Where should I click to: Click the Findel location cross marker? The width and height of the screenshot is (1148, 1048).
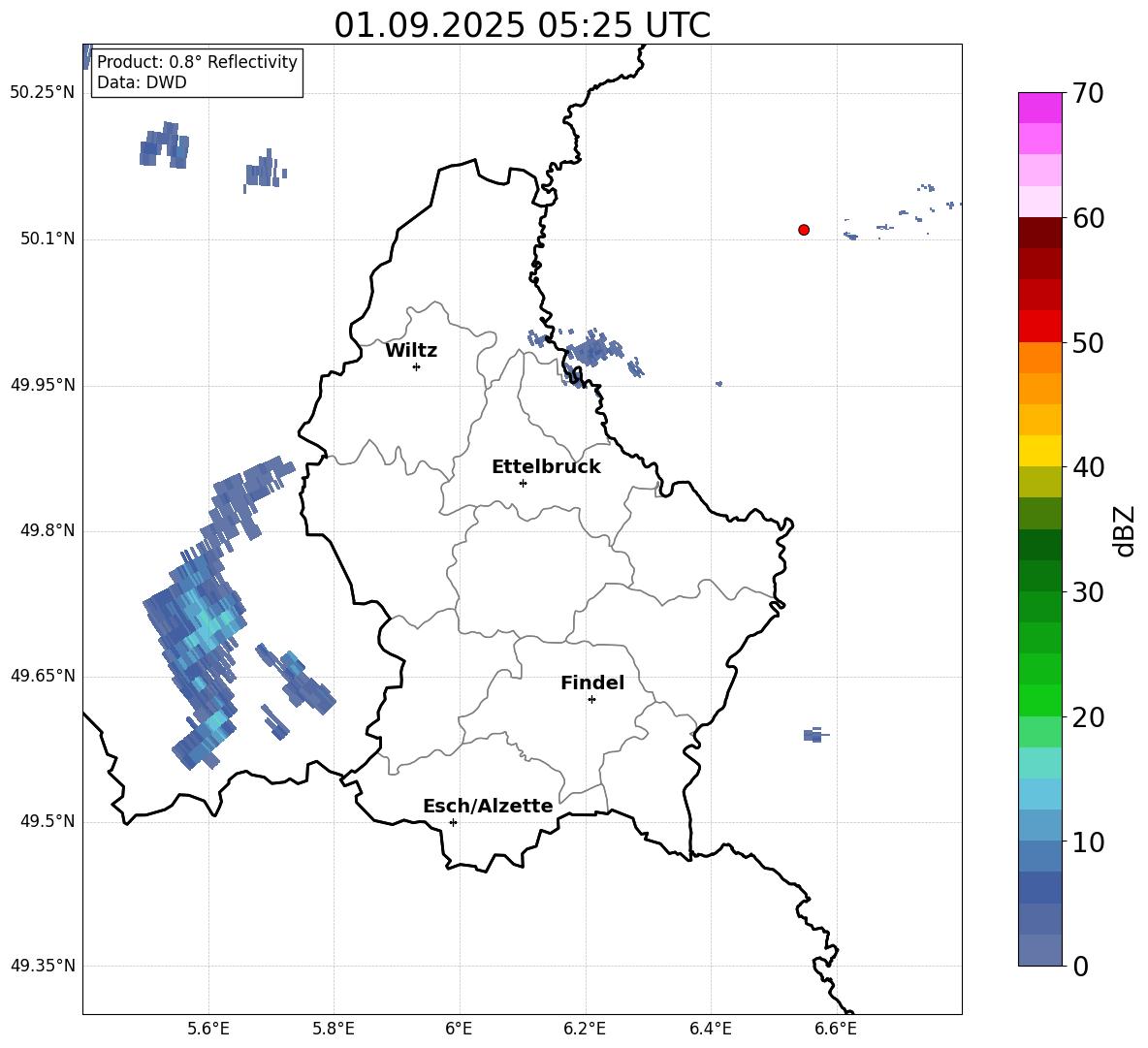point(591,700)
